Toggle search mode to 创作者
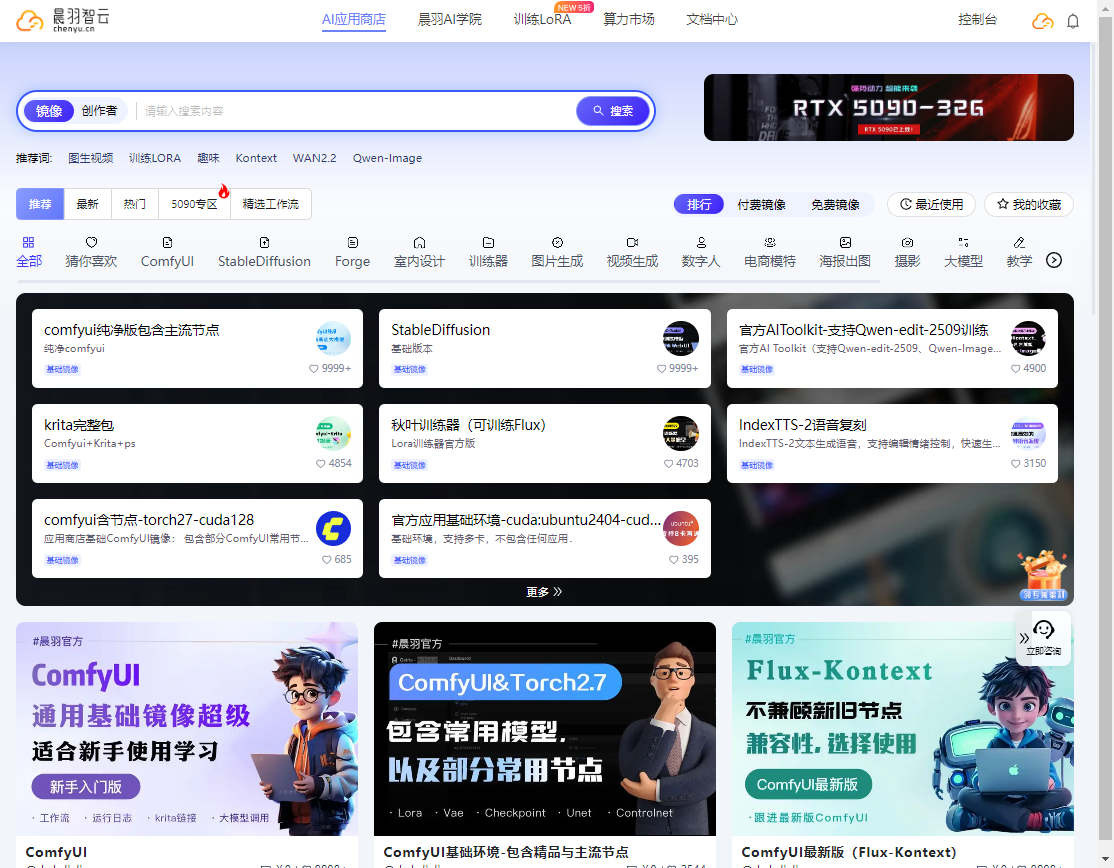The image size is (1114, 868). click(99, 111)
